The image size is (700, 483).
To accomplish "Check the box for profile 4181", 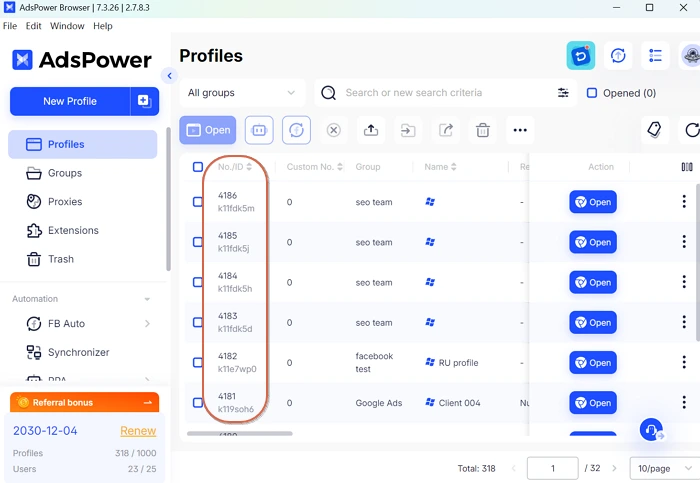I will click(198, 403).
